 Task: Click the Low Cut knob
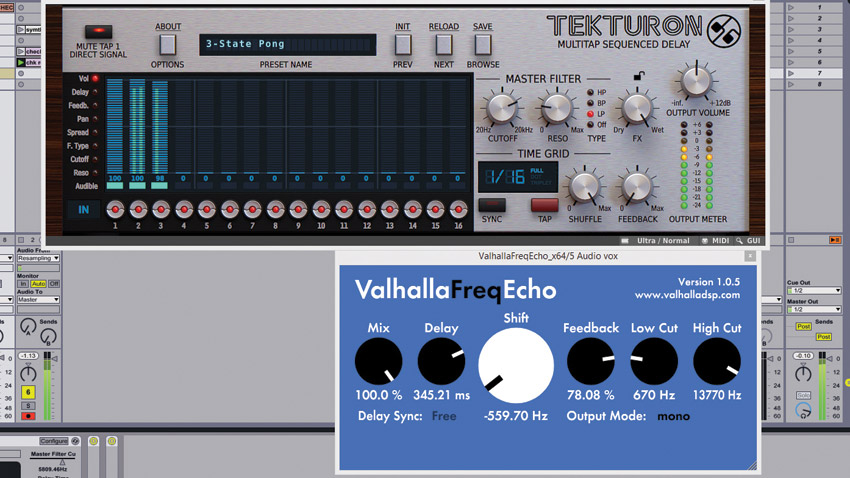(x=654, y=361)
